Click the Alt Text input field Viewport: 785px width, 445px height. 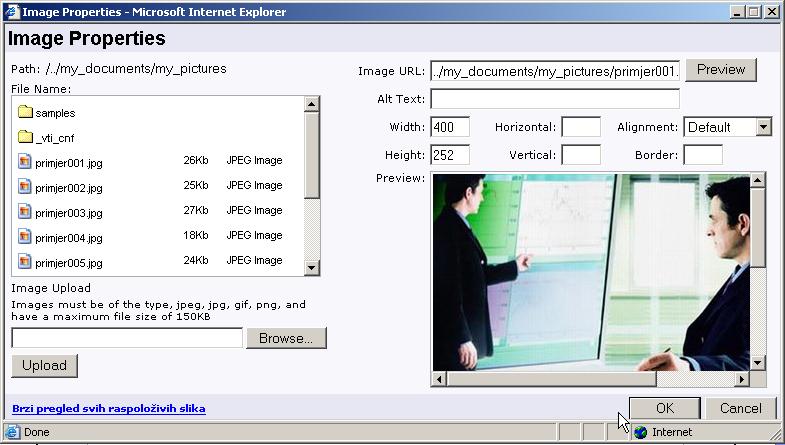click(x=555, y=99)
